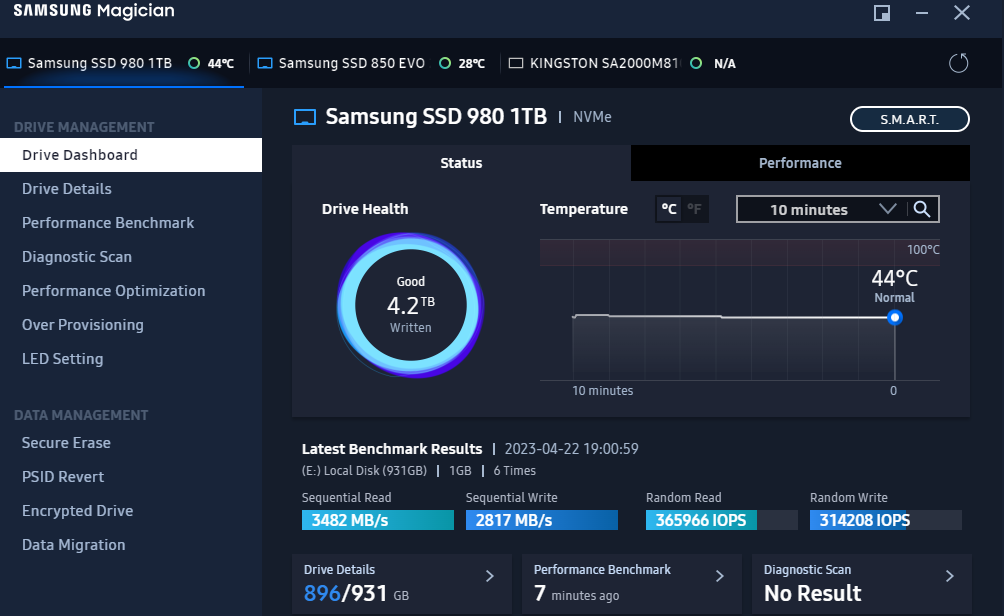Switch temperature unit to Celsius

[669, 209]
